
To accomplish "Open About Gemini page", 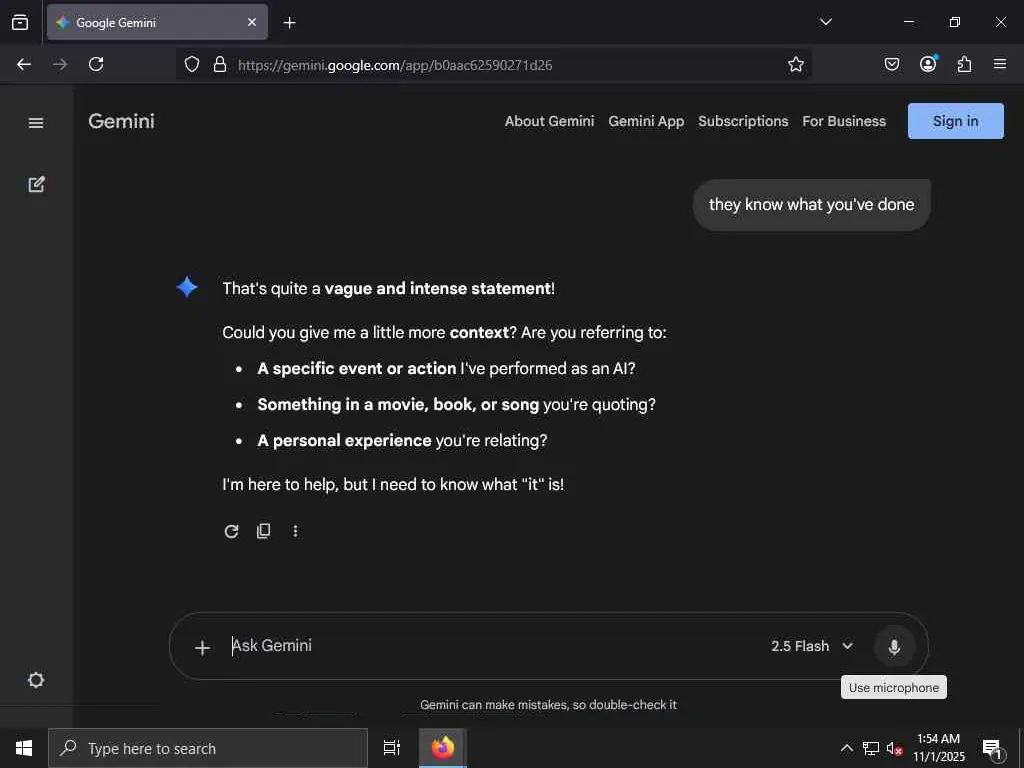I will tap(549, 121).
